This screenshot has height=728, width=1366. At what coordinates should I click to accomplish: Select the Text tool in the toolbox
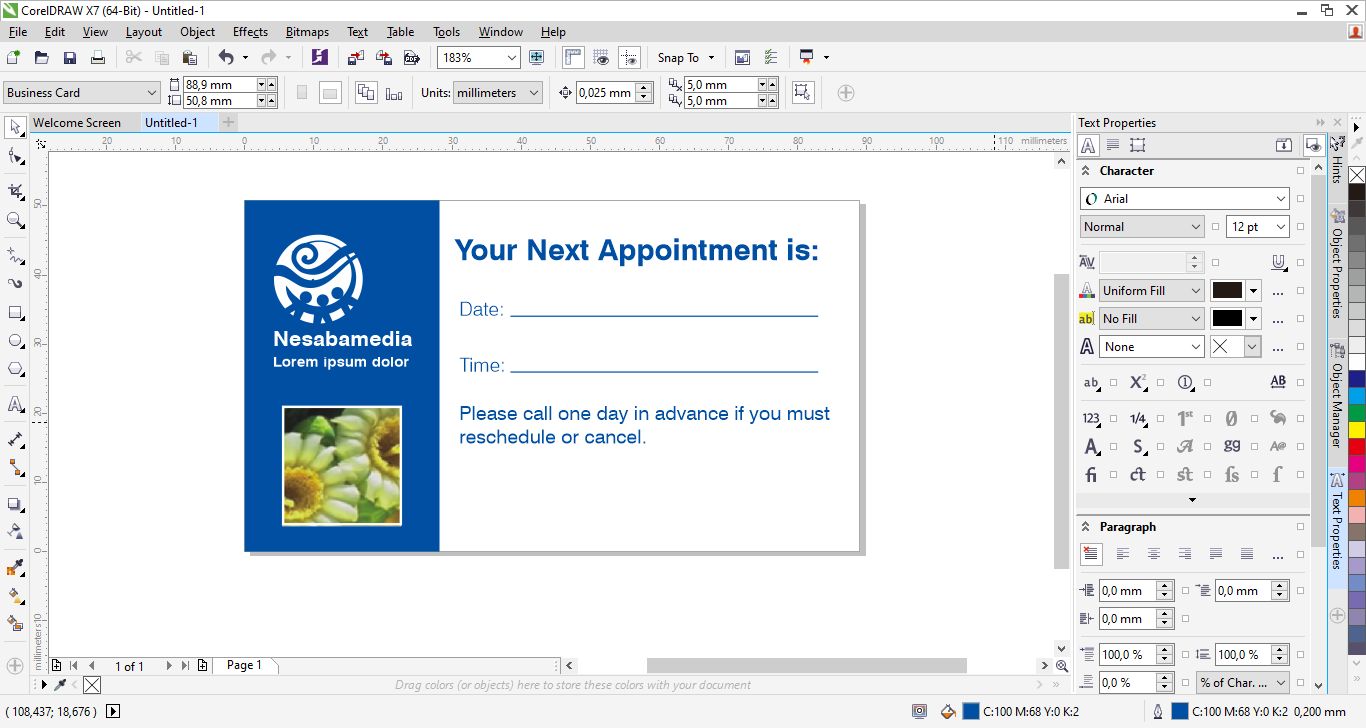pyautogui.click(x=15, y=404)
